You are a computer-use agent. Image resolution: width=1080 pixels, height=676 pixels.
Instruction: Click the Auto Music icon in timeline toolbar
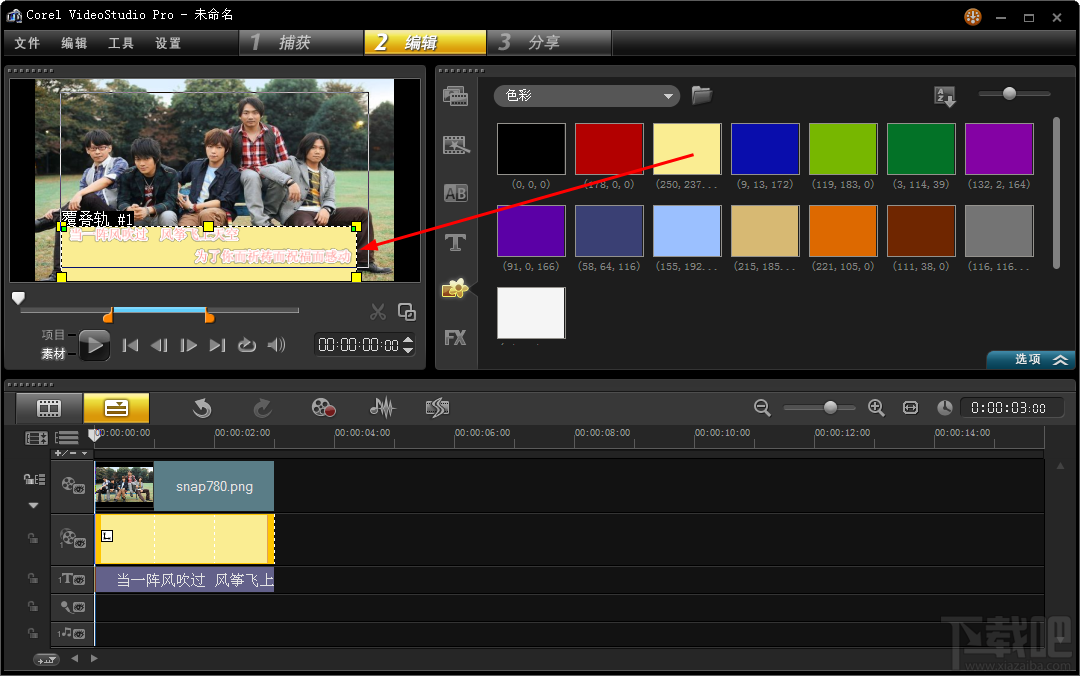coord(437,408)
